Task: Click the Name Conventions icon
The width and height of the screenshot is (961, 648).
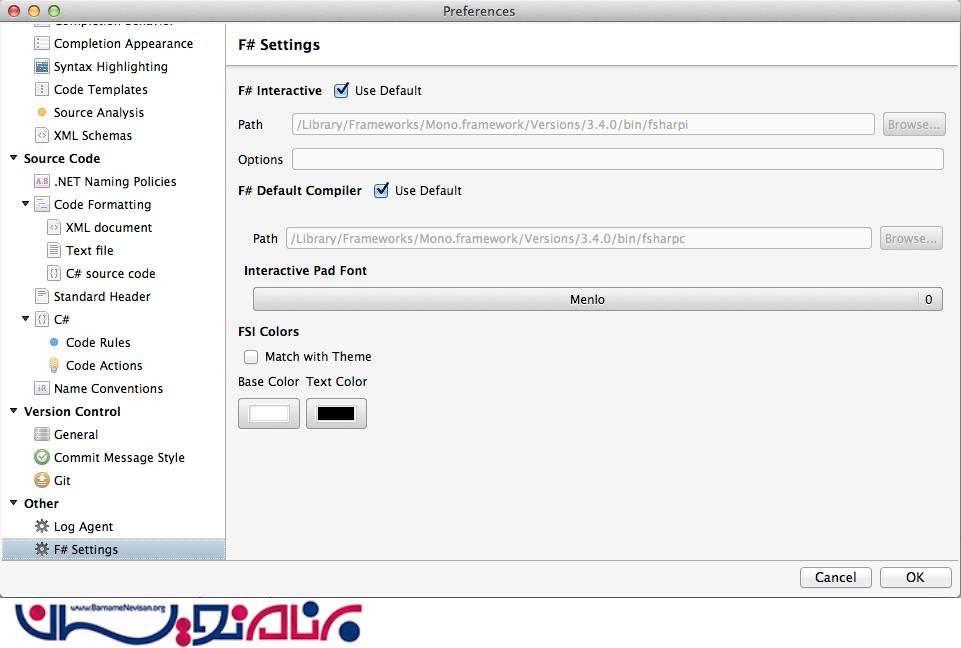Action: 42,388
